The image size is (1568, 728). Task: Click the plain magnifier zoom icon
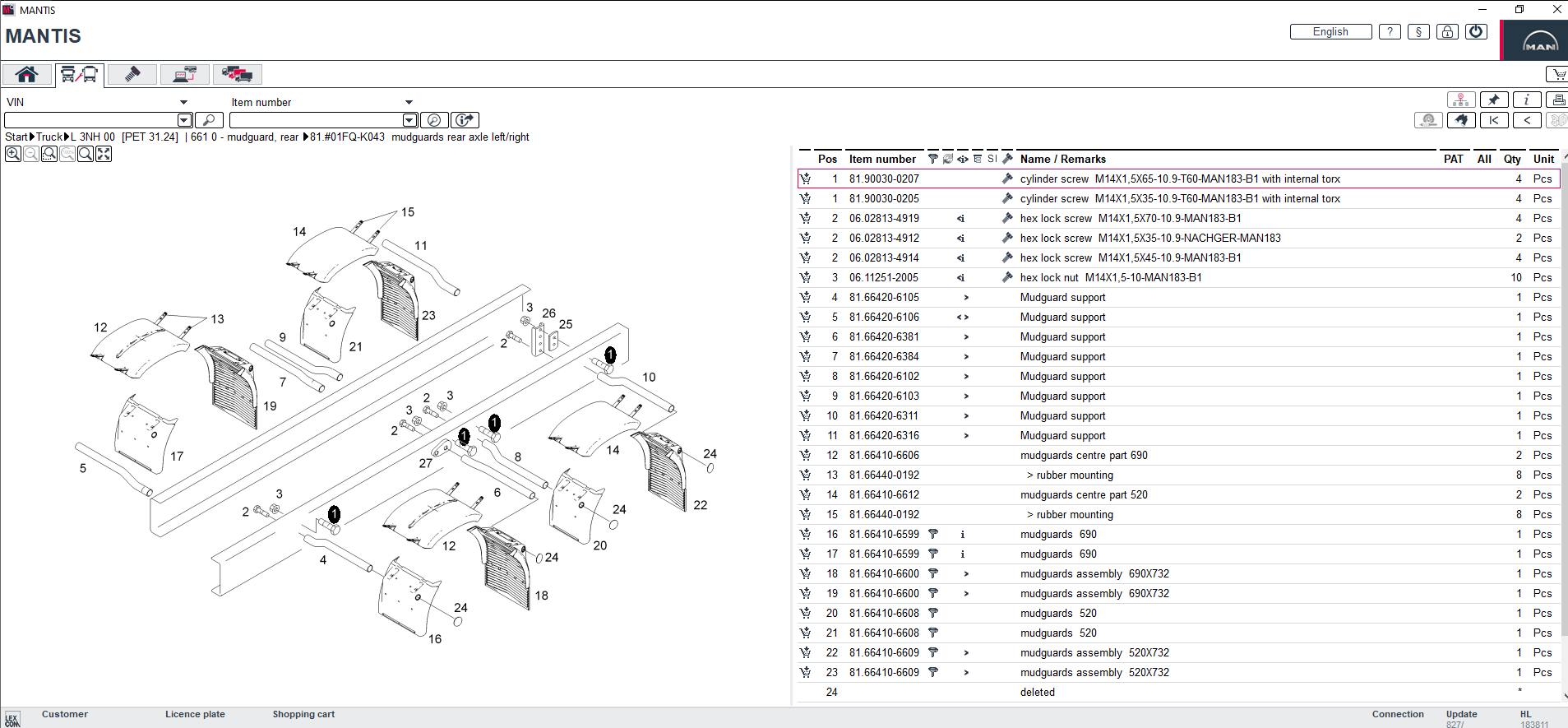[x=86, y=154]
